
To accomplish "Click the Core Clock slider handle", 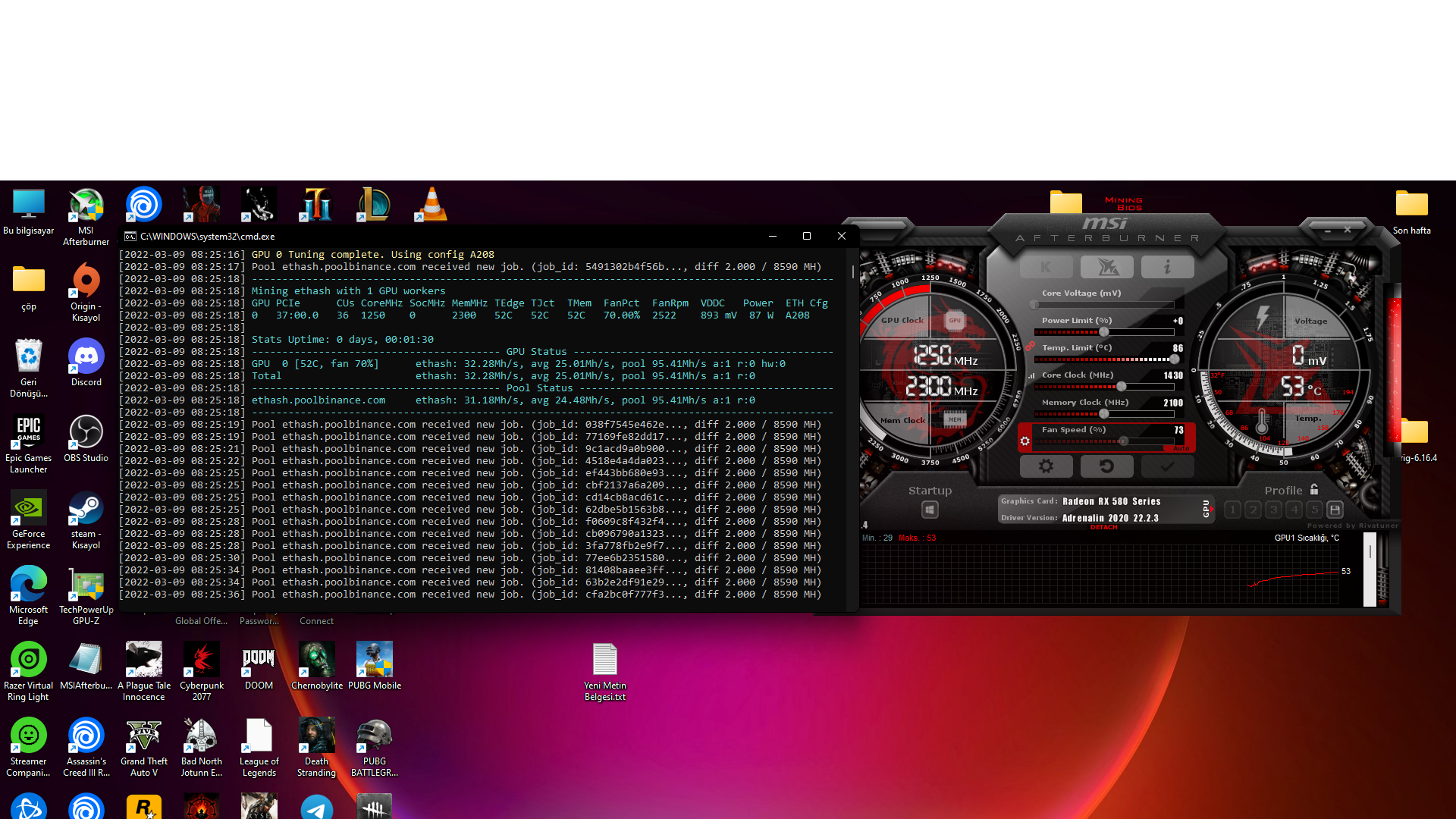I will tap(1121, 387).
